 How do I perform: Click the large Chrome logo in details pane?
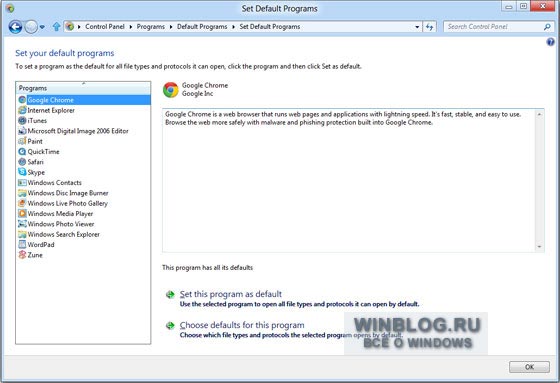pyautogui.click(x=171, y=90)
